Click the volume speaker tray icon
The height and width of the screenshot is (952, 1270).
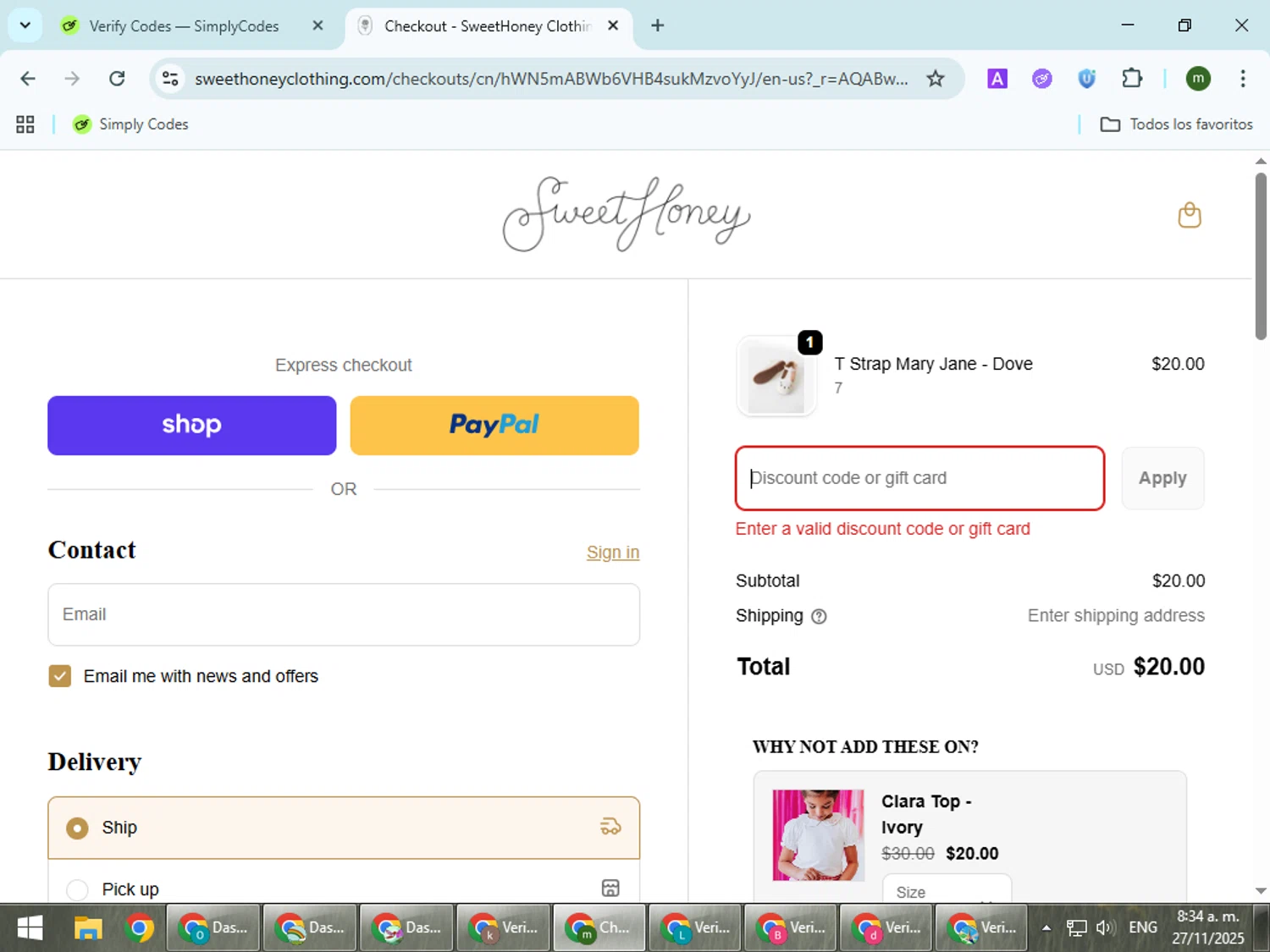[x=1104, y=927]
